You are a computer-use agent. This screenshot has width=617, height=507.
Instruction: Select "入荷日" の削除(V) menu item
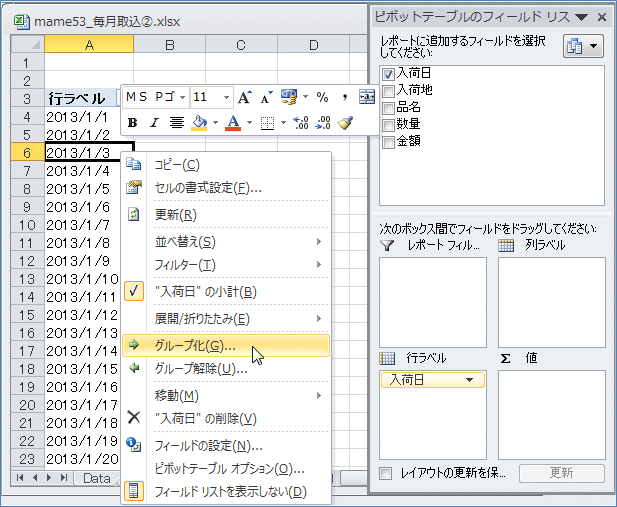[x=226, y=418]
